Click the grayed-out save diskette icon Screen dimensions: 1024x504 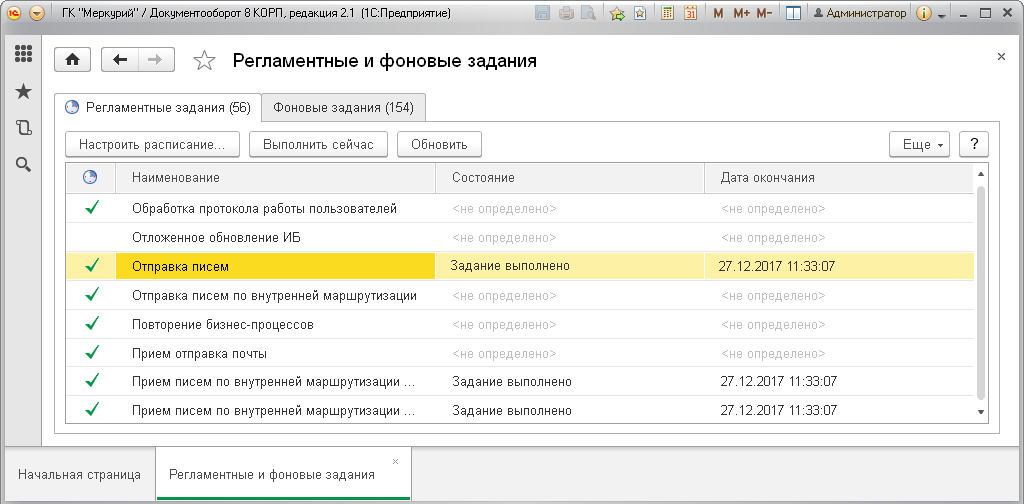pos(542,13)
